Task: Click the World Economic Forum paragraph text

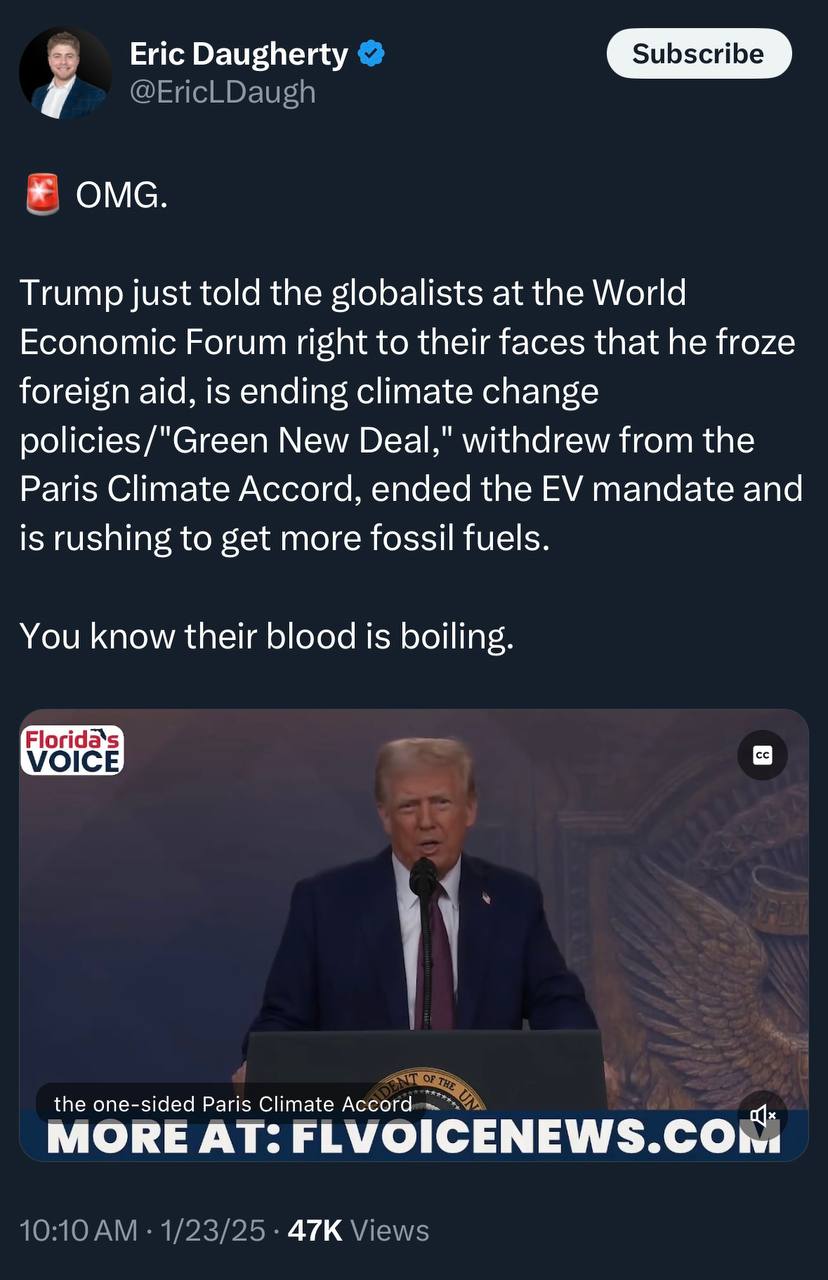Action: pyautogui.click(x=411, y=416)
